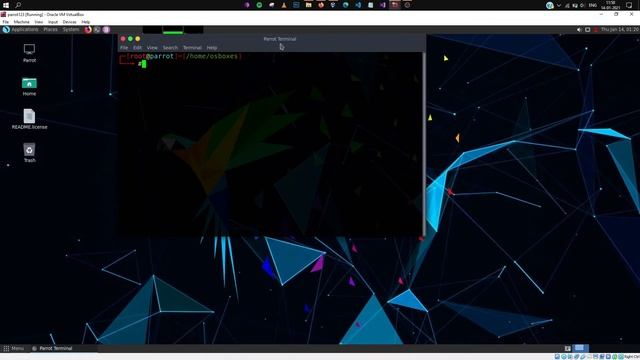Open VirtualBox Input menu
Viewport: 640px width, 360px height.
tap(53, 22)
